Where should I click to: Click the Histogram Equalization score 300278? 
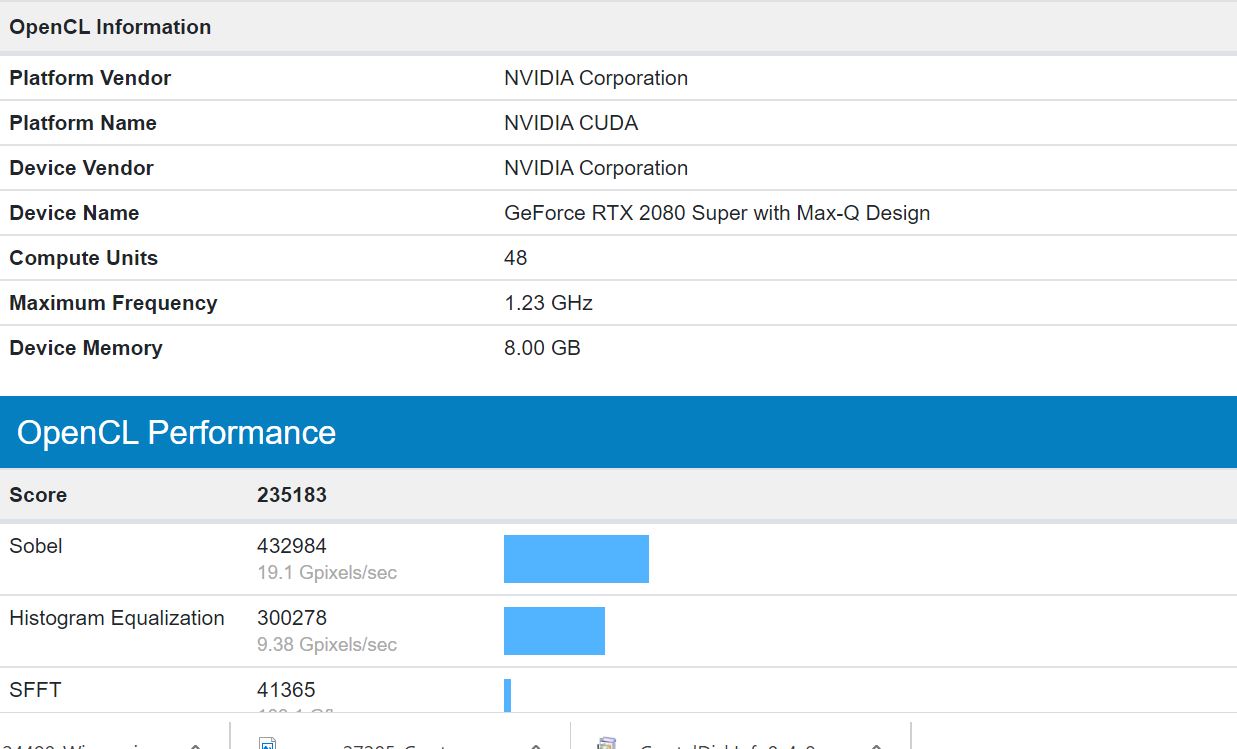[x=292, y=618]
